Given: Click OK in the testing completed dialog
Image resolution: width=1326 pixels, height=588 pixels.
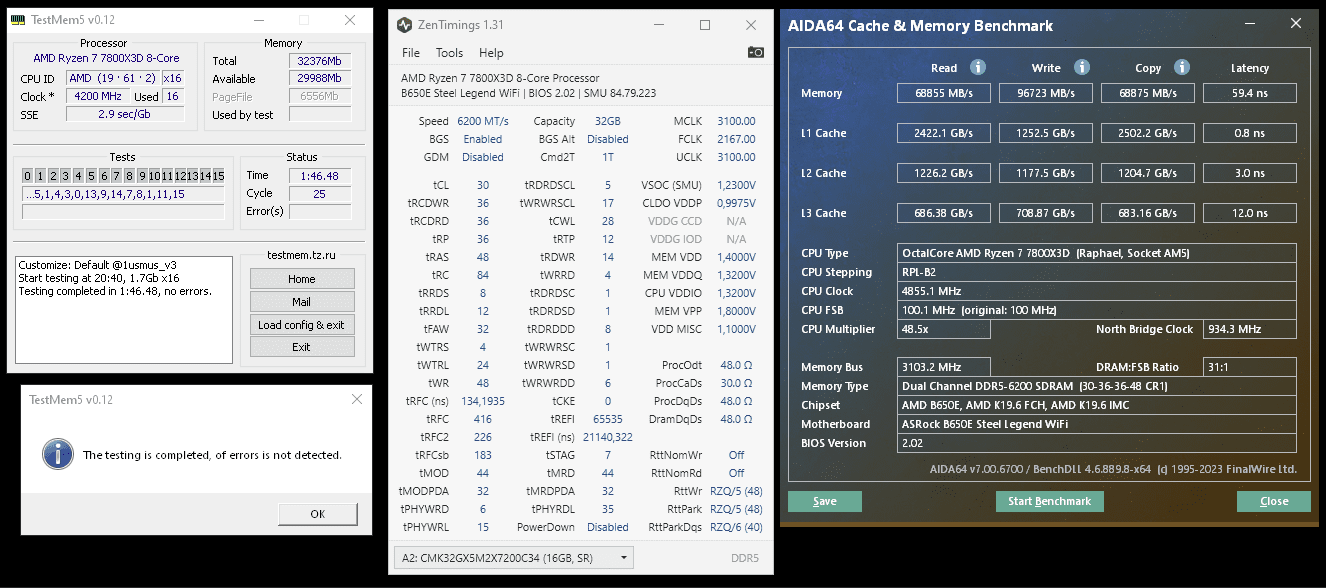Looking at the screenshot, I should pyautogui.click(x=318, y=514).
